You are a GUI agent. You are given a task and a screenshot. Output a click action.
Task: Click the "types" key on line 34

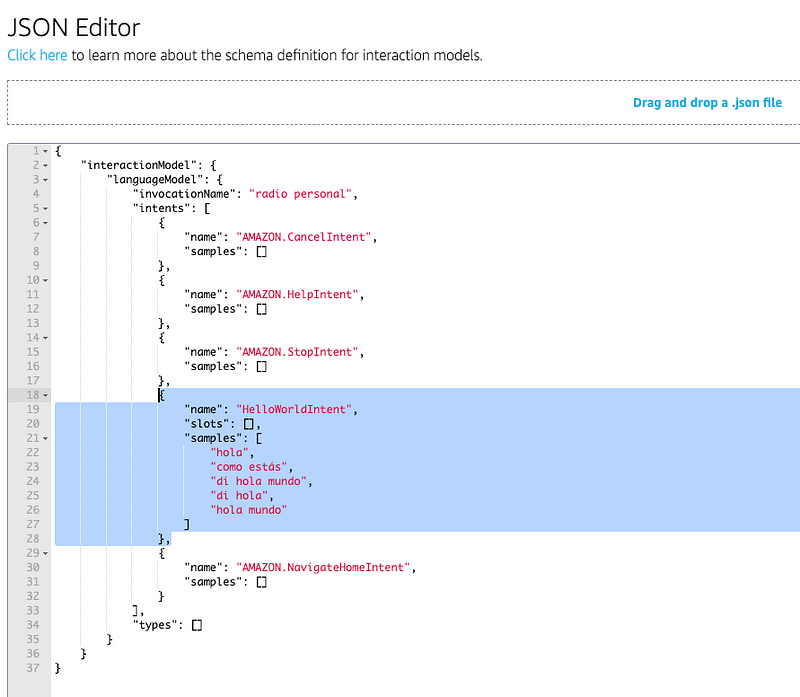tap(157, 625)
